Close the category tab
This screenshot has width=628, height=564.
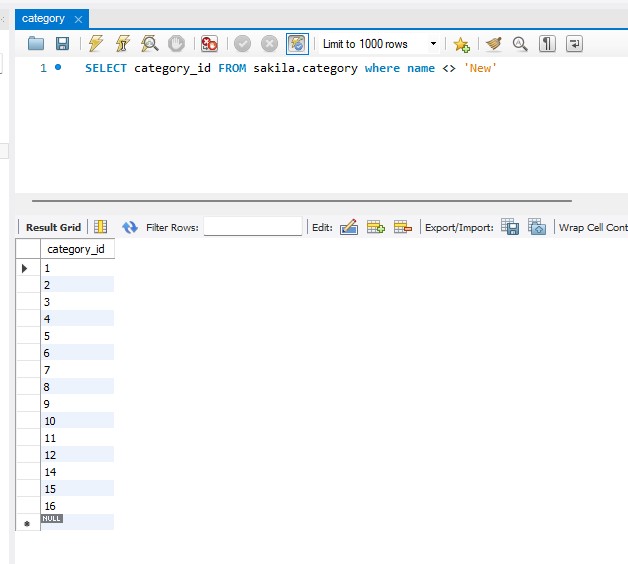tap(78, 19)
